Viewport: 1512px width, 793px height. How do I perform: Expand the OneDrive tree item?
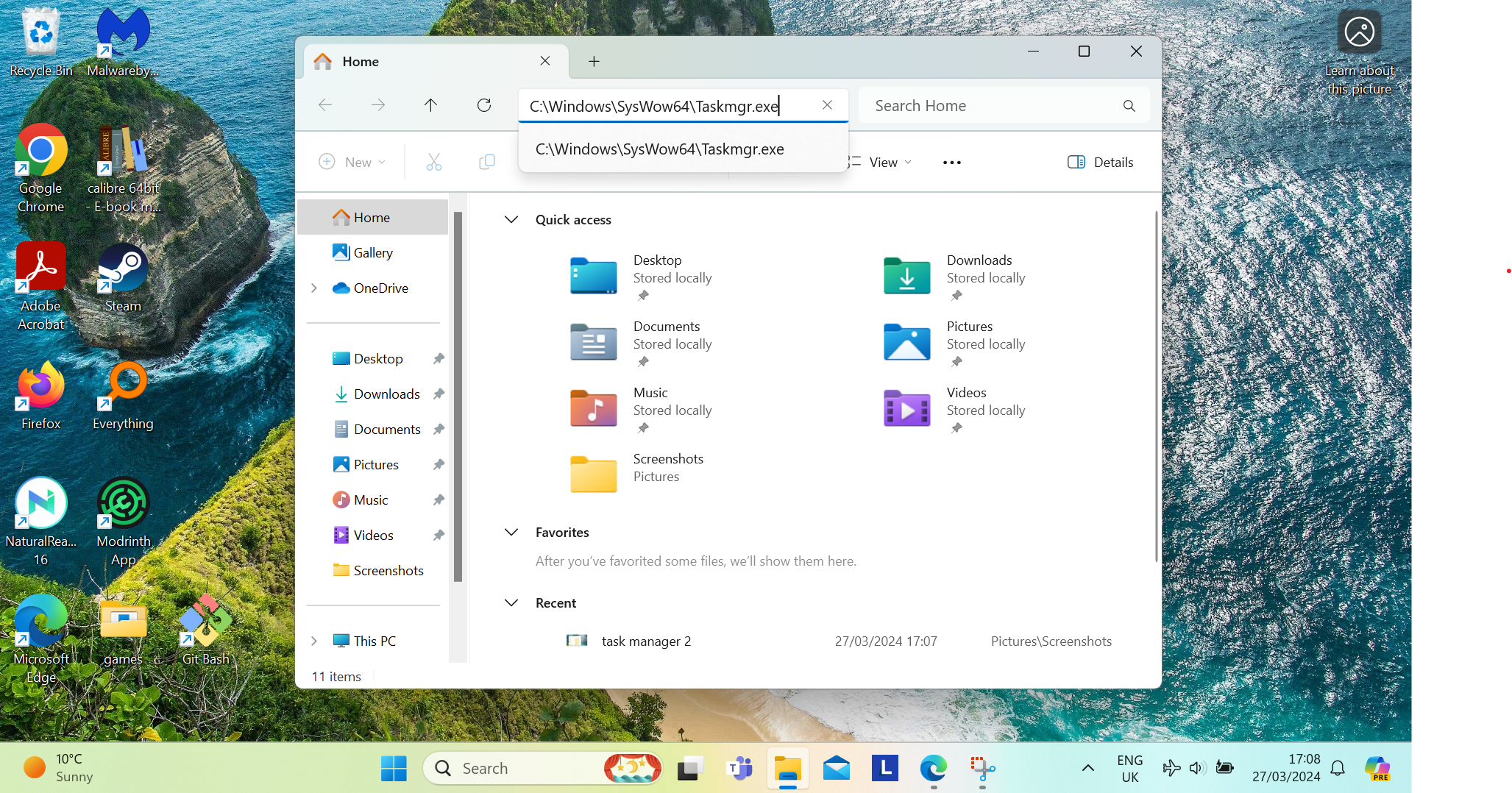click(x=314, y=288)
